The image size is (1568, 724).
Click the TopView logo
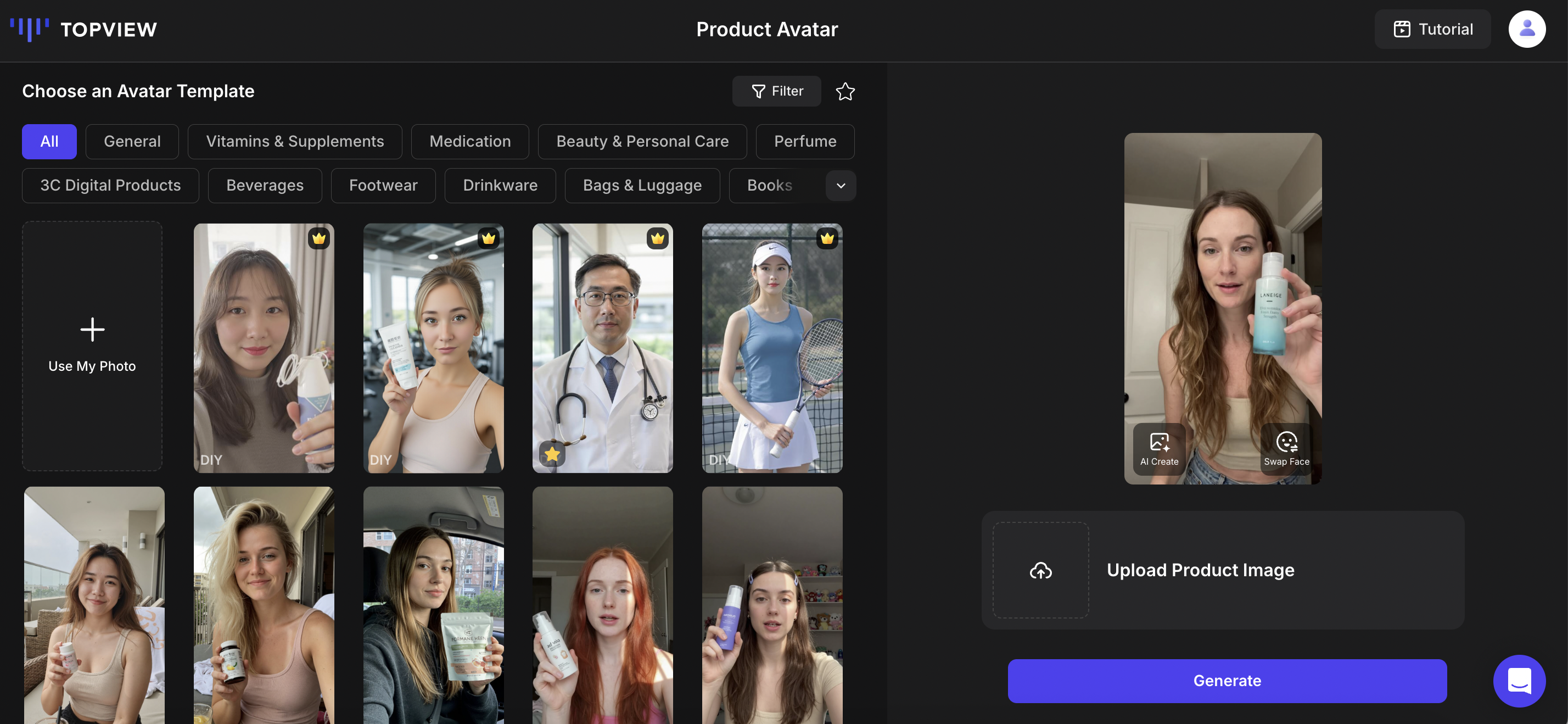[83, 29]
